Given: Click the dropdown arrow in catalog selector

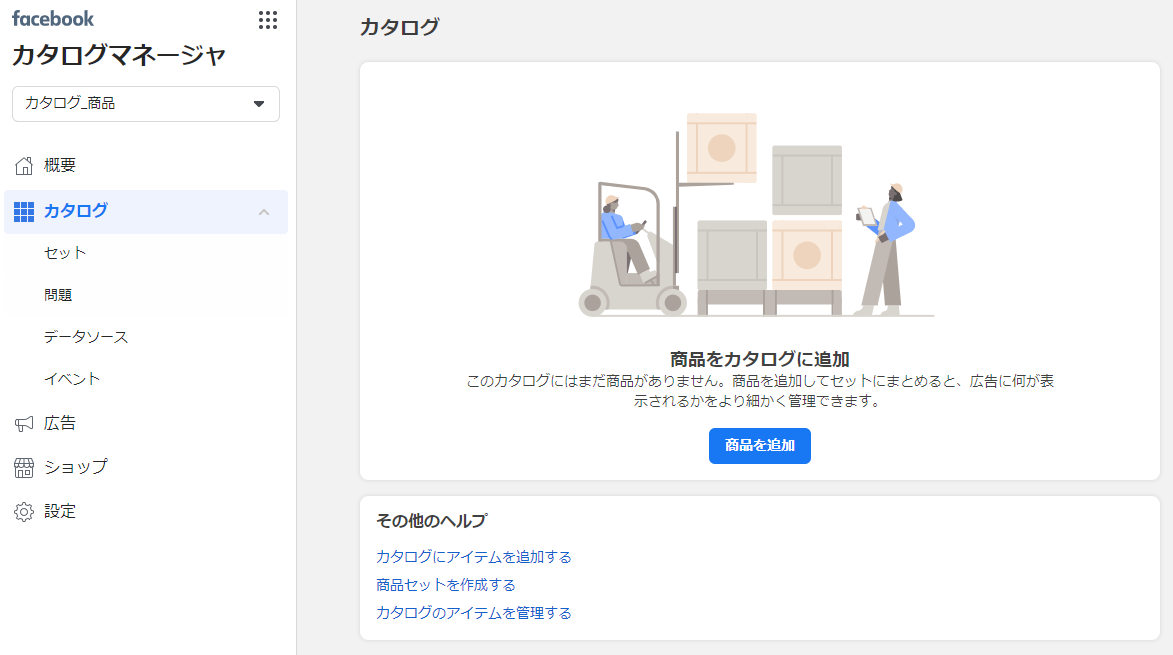Looking at the screenshot, I should pyautogui.click(x=259, y=104).
